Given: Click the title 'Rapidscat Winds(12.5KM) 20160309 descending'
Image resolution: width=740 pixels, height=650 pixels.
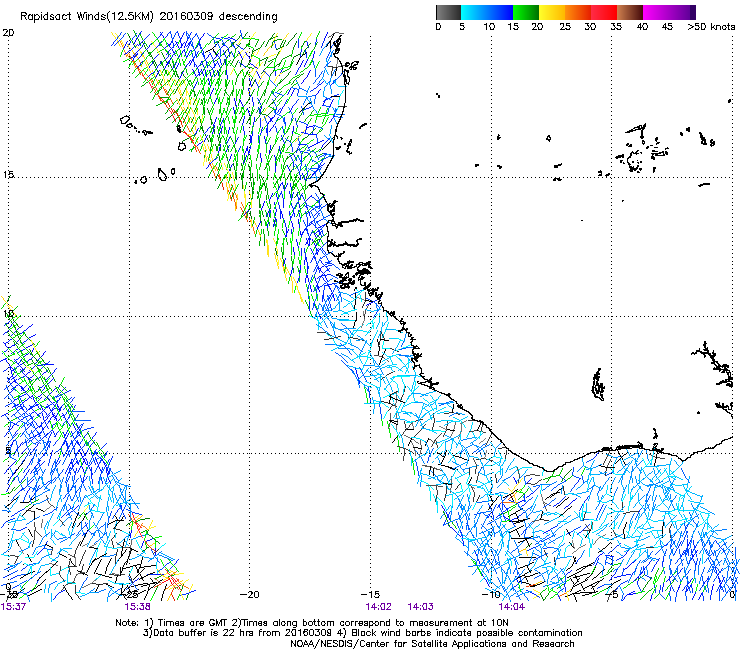Looking at the screenshot, I should pos(149,17).
